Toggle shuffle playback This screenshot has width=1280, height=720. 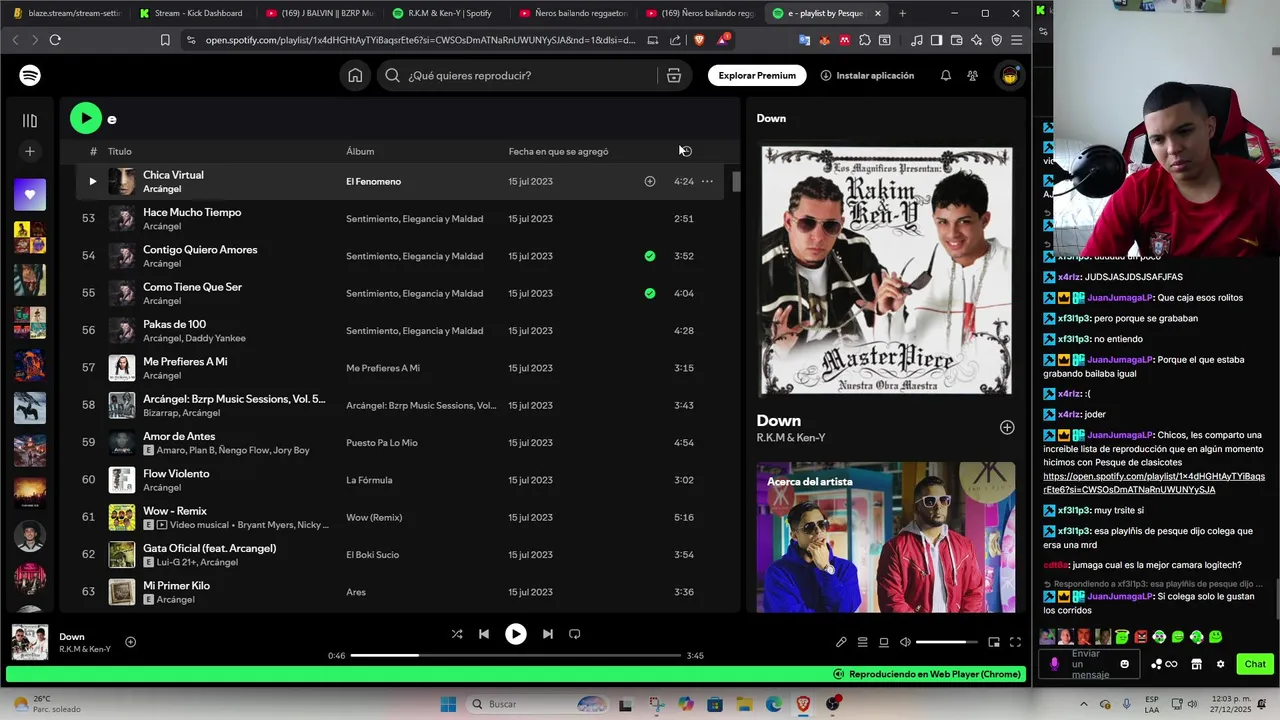tap(457, 634)
